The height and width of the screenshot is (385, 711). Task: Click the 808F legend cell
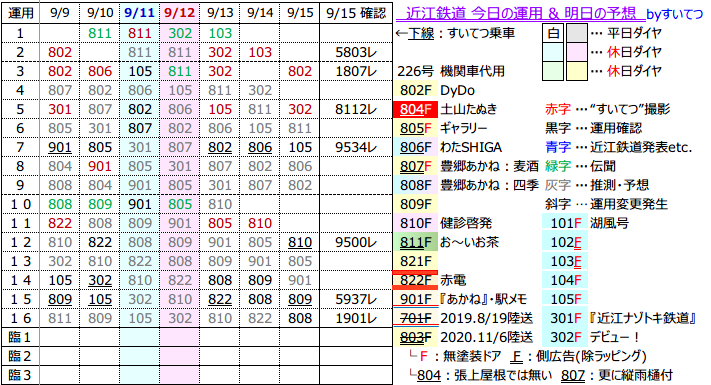415,185
